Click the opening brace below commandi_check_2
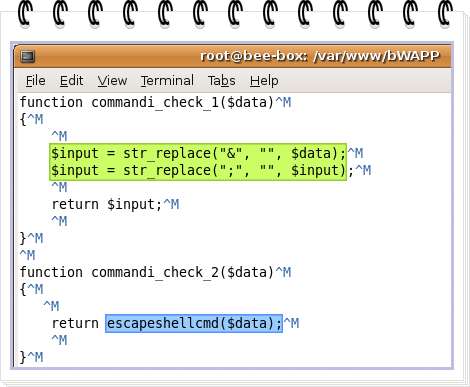 click(x=23, y=289)
